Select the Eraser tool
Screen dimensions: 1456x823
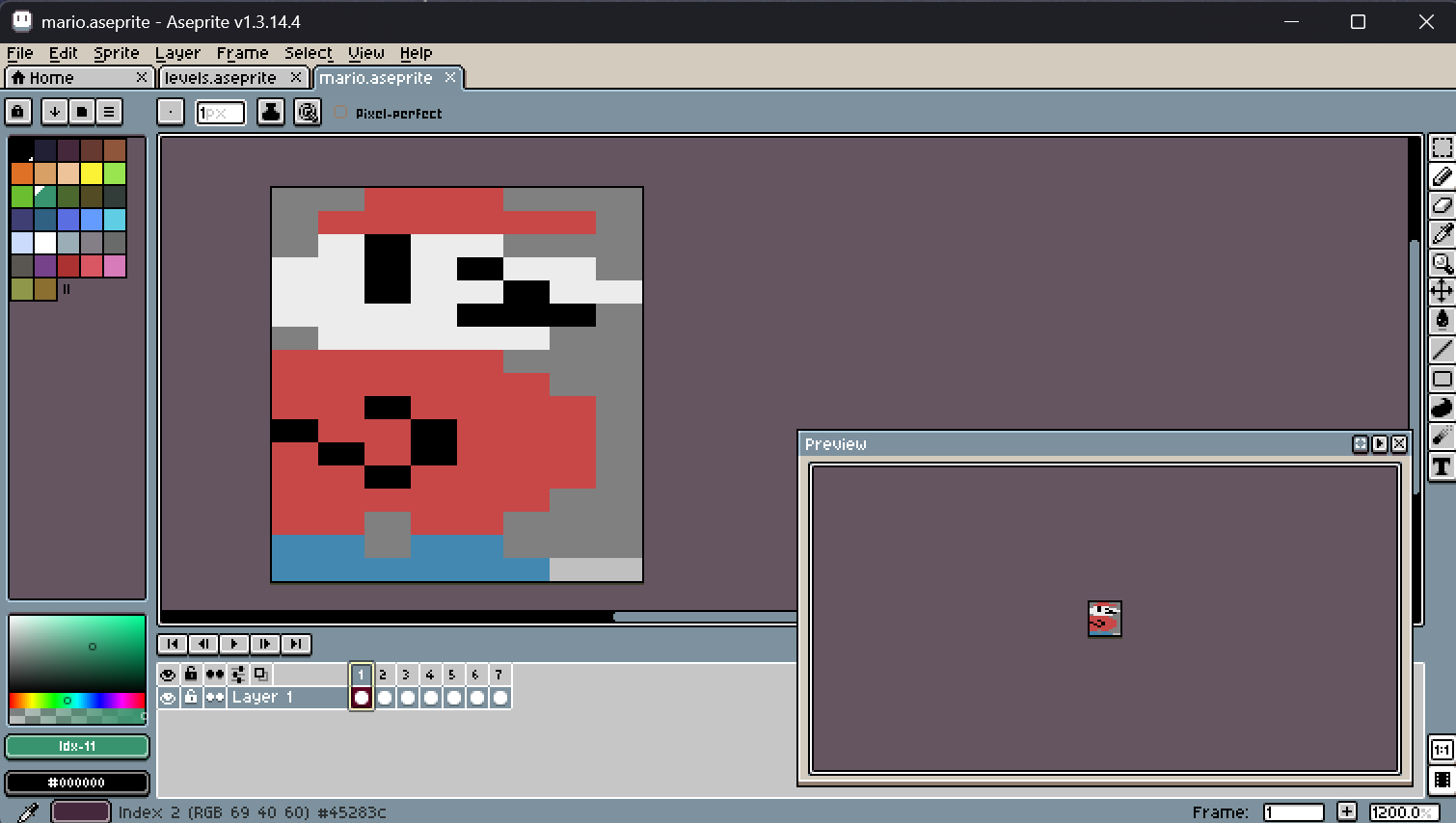pyautogui.click(x=1442, y=205)
